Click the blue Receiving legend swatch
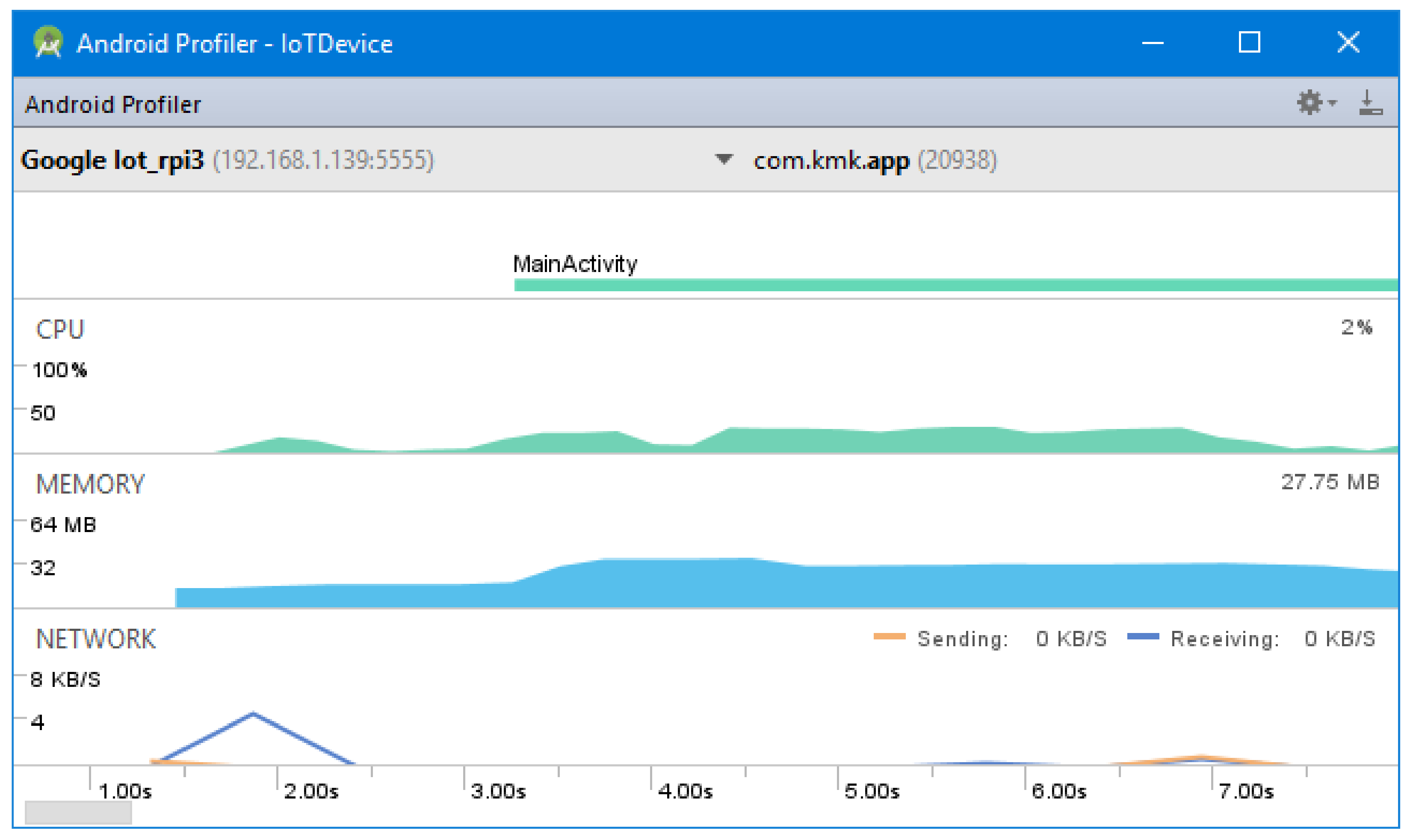 [x=1143, y=636]
